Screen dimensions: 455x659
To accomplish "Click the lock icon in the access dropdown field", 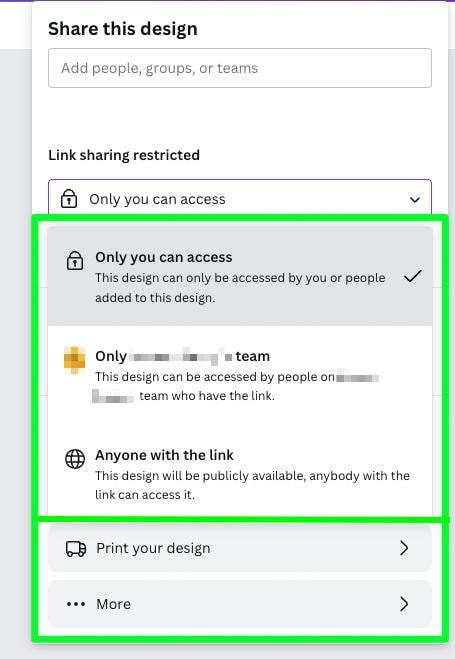I will [x=69, y=199].
